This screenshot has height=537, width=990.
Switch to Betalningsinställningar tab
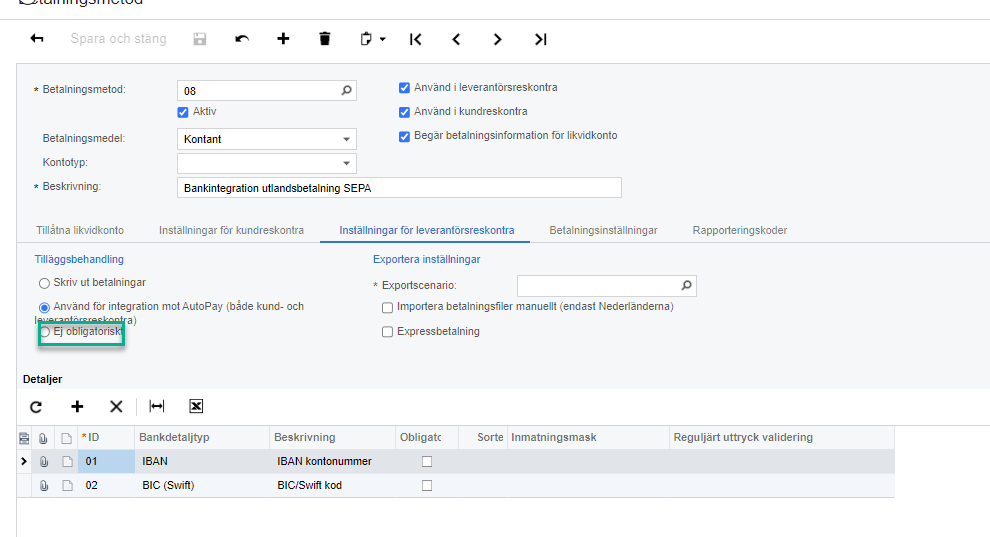point(603,230)
